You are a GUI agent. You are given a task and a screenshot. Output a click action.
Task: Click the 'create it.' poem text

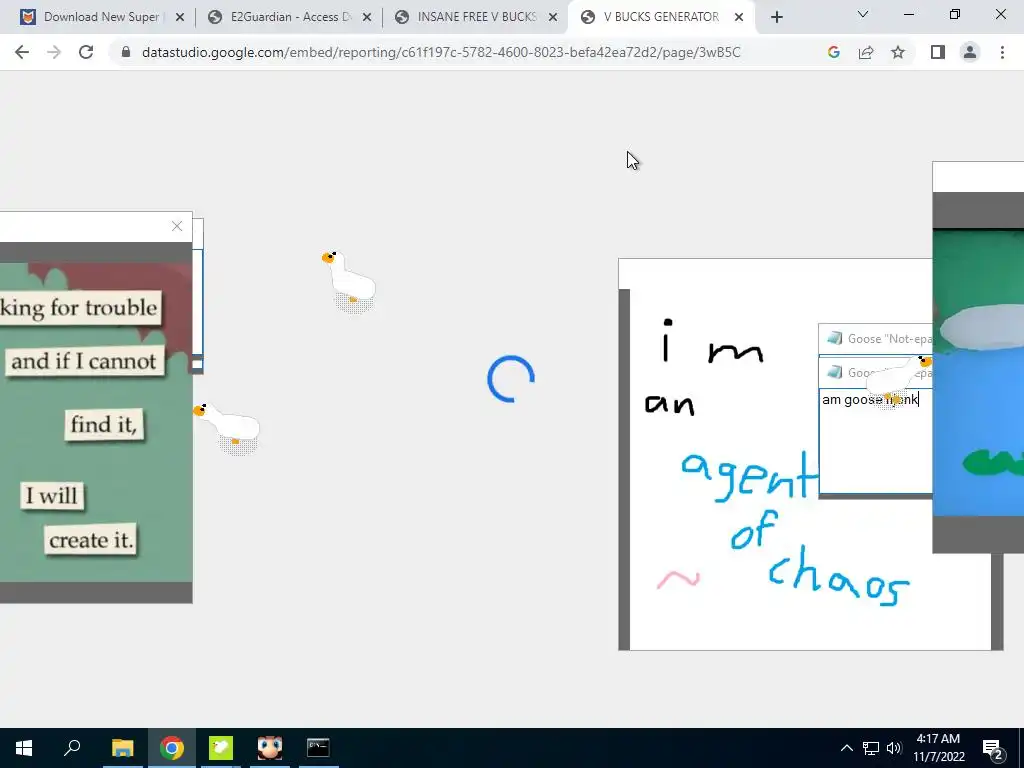tap(91, 540)
